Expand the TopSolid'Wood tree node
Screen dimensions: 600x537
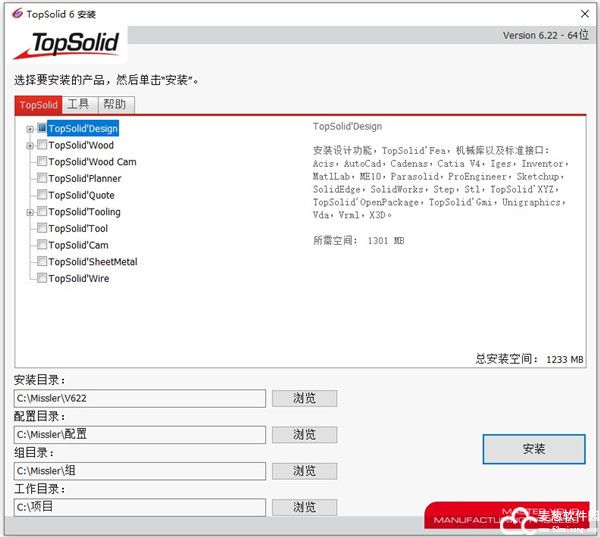point(30,146)
